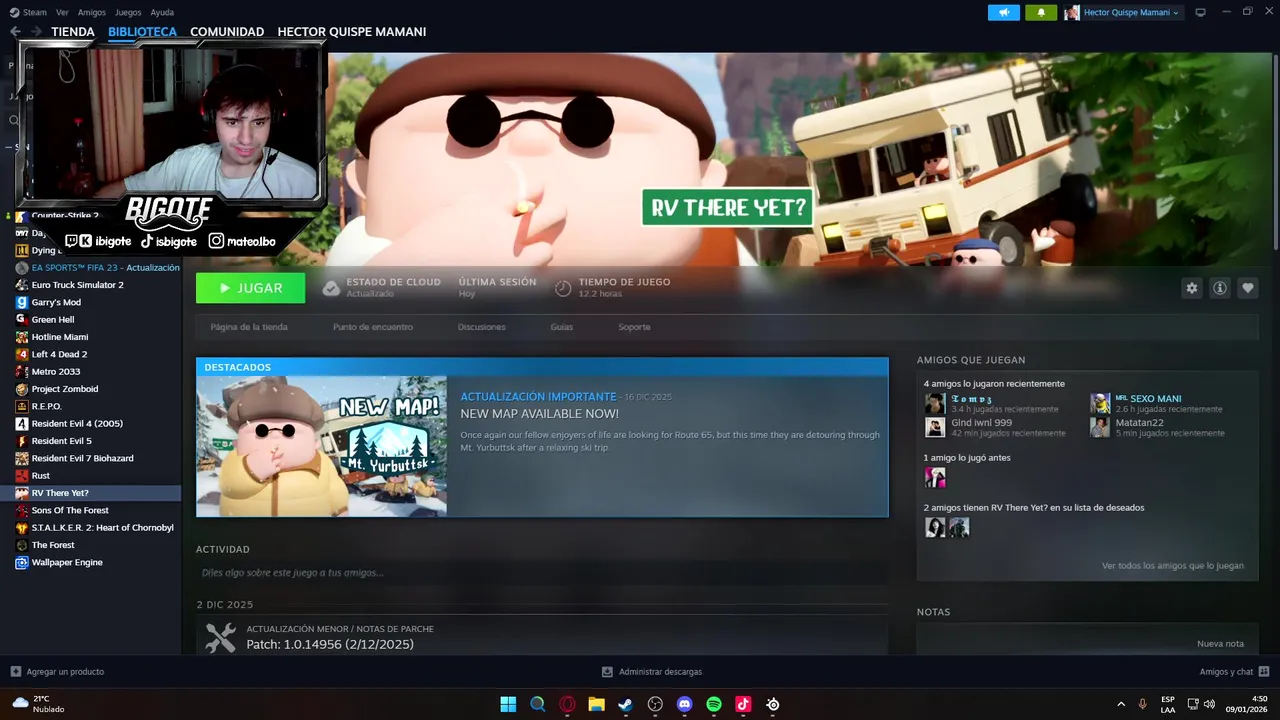Open Página de la tienda link
The height and width of the screenshot is (720, 1280).
point(249,327)
